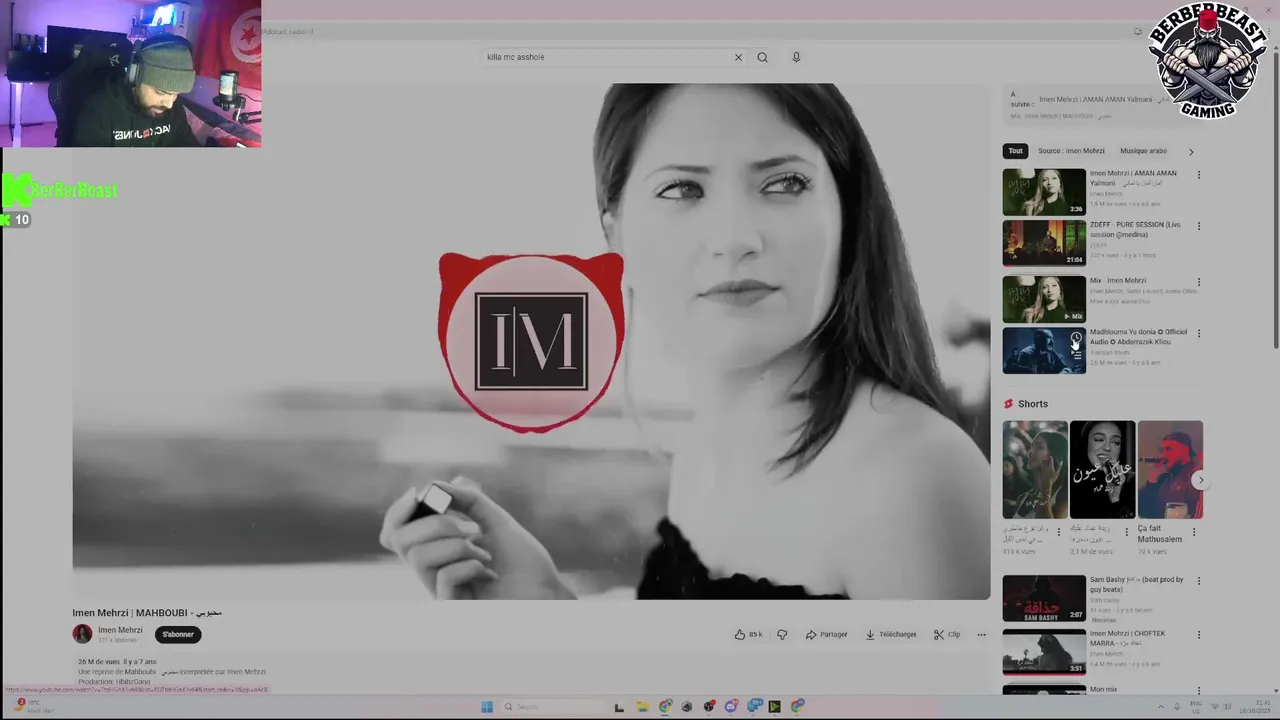
Task: Select the Musique arabe chip
Action: click(x=1143, y=151)
